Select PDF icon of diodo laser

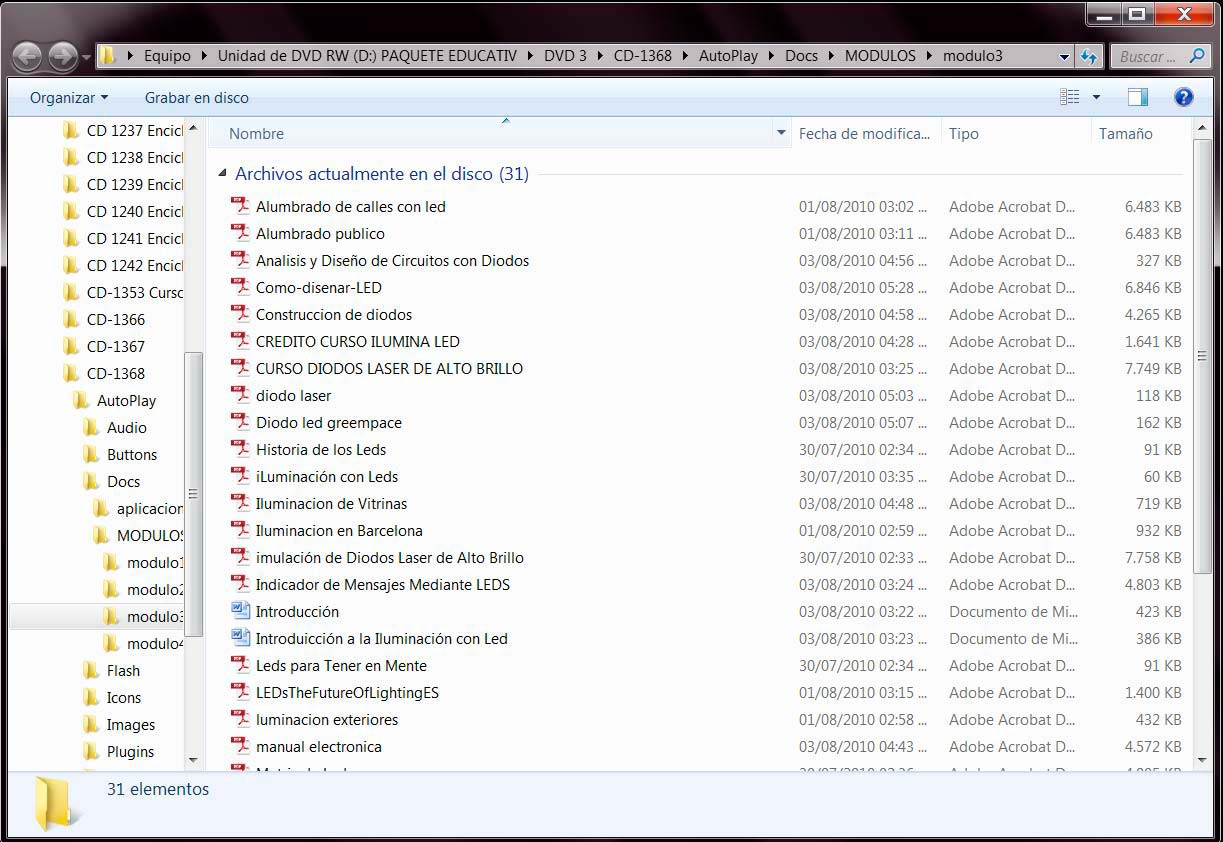[240, 395]
